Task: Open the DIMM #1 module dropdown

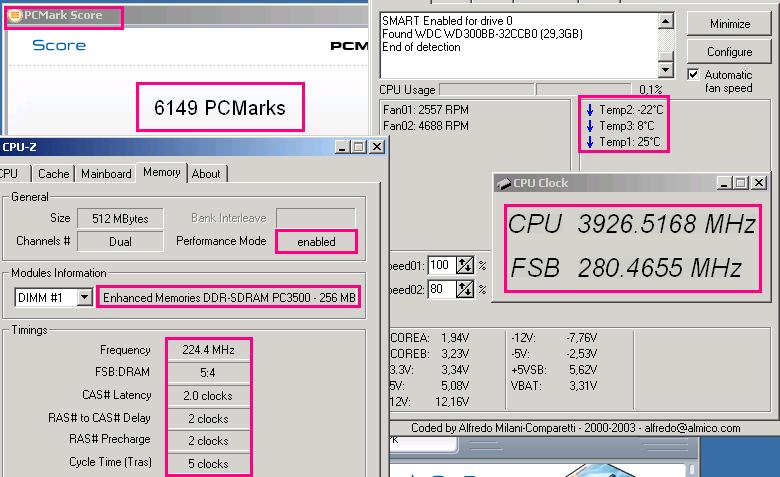Action: pos(85,297)
